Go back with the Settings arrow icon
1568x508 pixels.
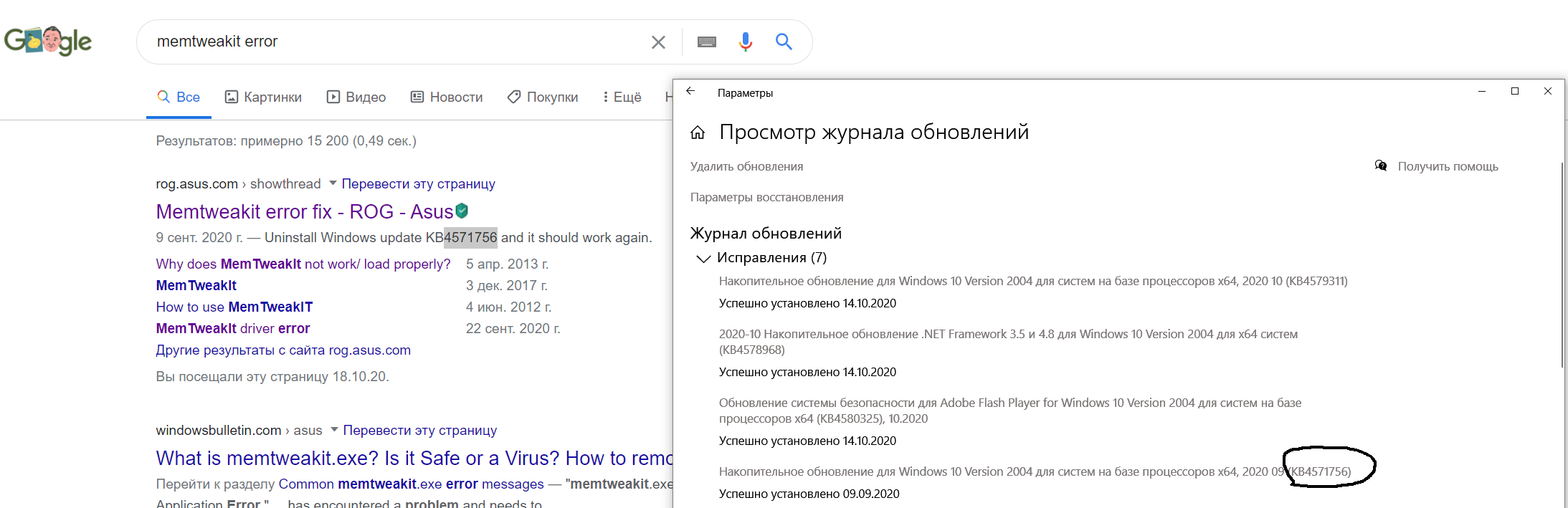[690, 91]
